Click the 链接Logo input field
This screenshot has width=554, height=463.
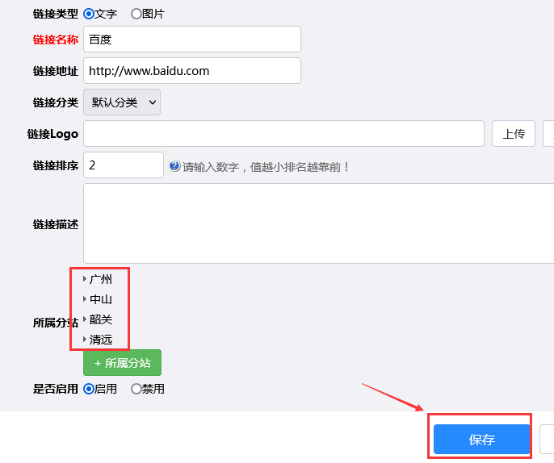pos(284,134)
